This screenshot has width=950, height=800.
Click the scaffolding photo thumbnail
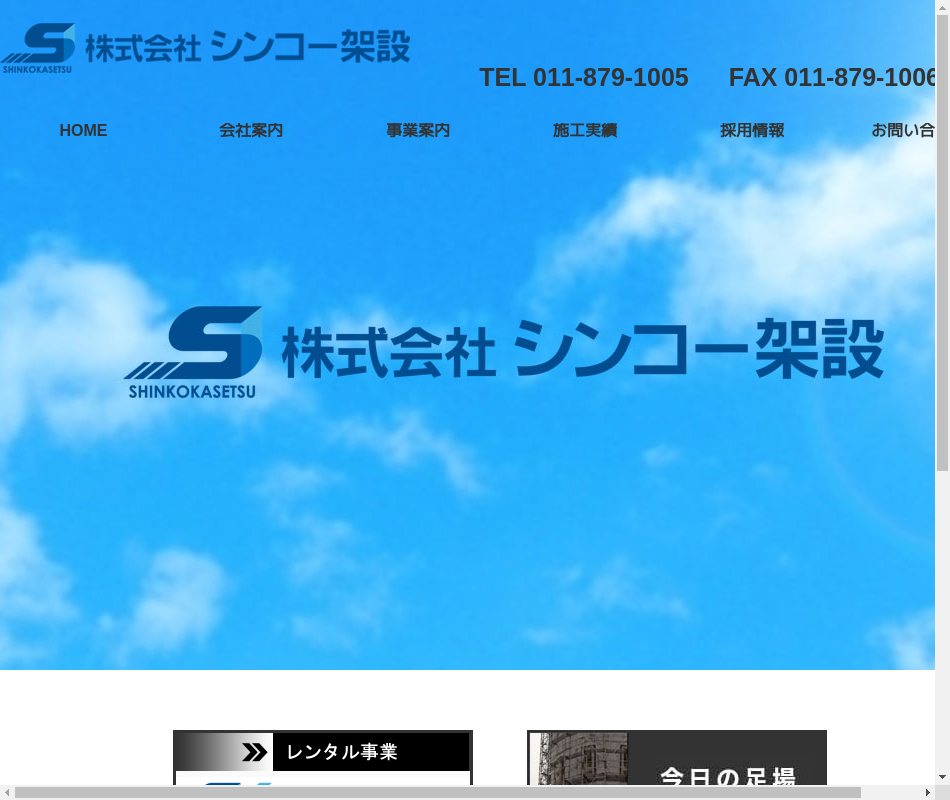[579, 759]
